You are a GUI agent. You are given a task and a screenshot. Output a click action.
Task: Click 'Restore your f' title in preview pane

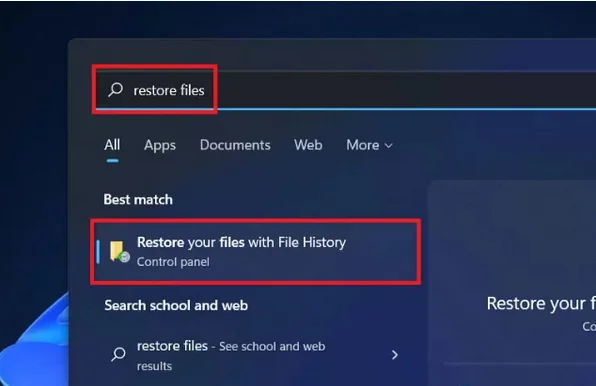click(x=541, y=304)
